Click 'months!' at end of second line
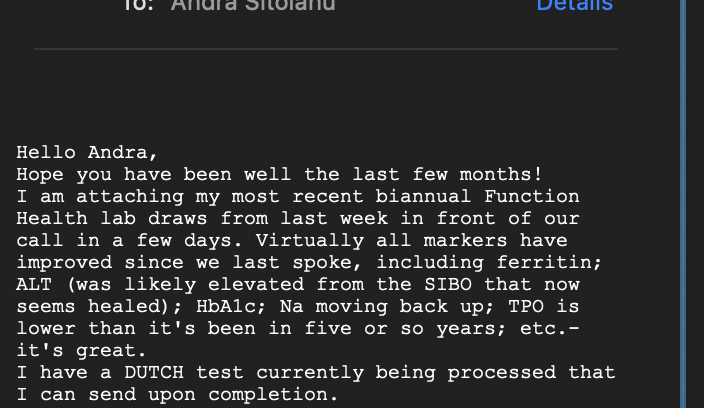Screen dimensions: 704x408 502,174
